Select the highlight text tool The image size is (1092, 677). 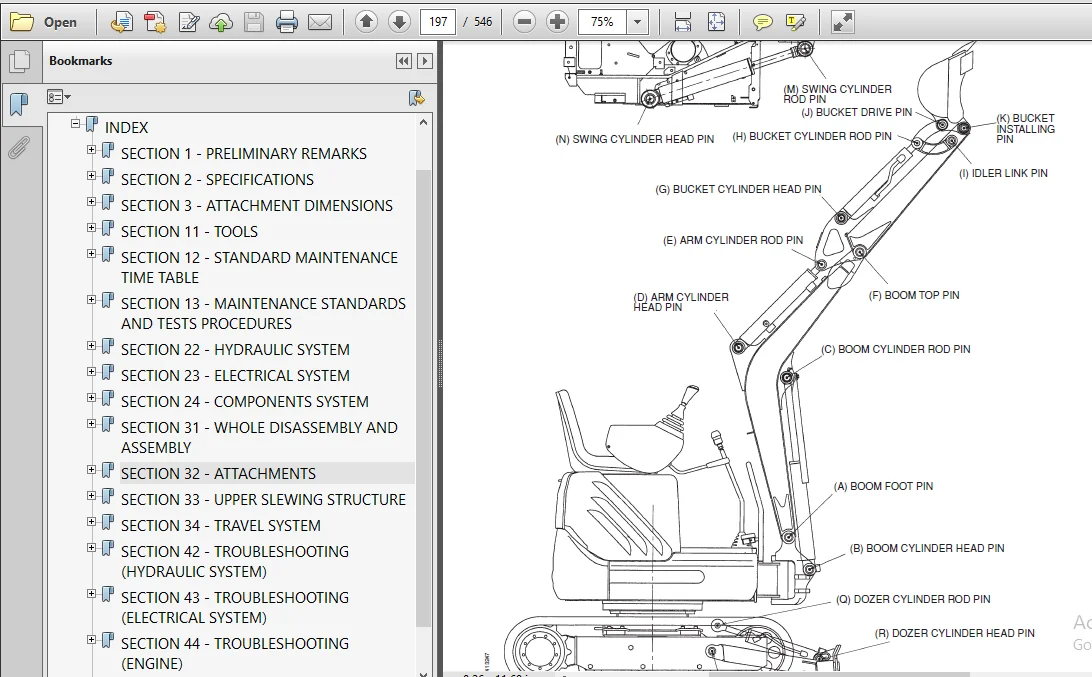click(796, 22)
